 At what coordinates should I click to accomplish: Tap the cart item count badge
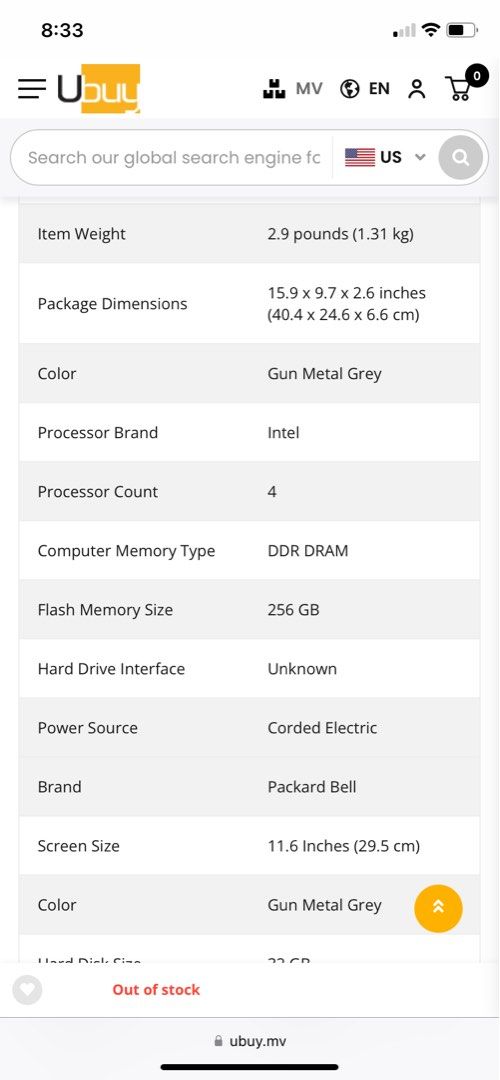(x=477, y=75)
